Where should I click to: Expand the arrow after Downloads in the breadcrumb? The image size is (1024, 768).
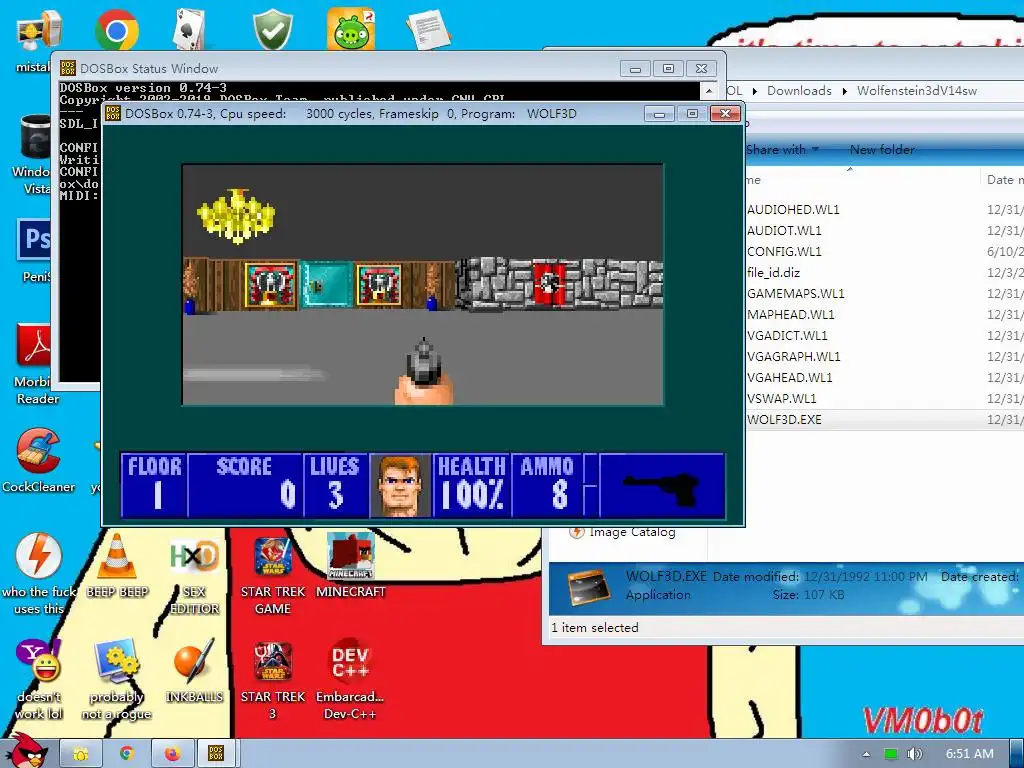[x=844, y=91]
